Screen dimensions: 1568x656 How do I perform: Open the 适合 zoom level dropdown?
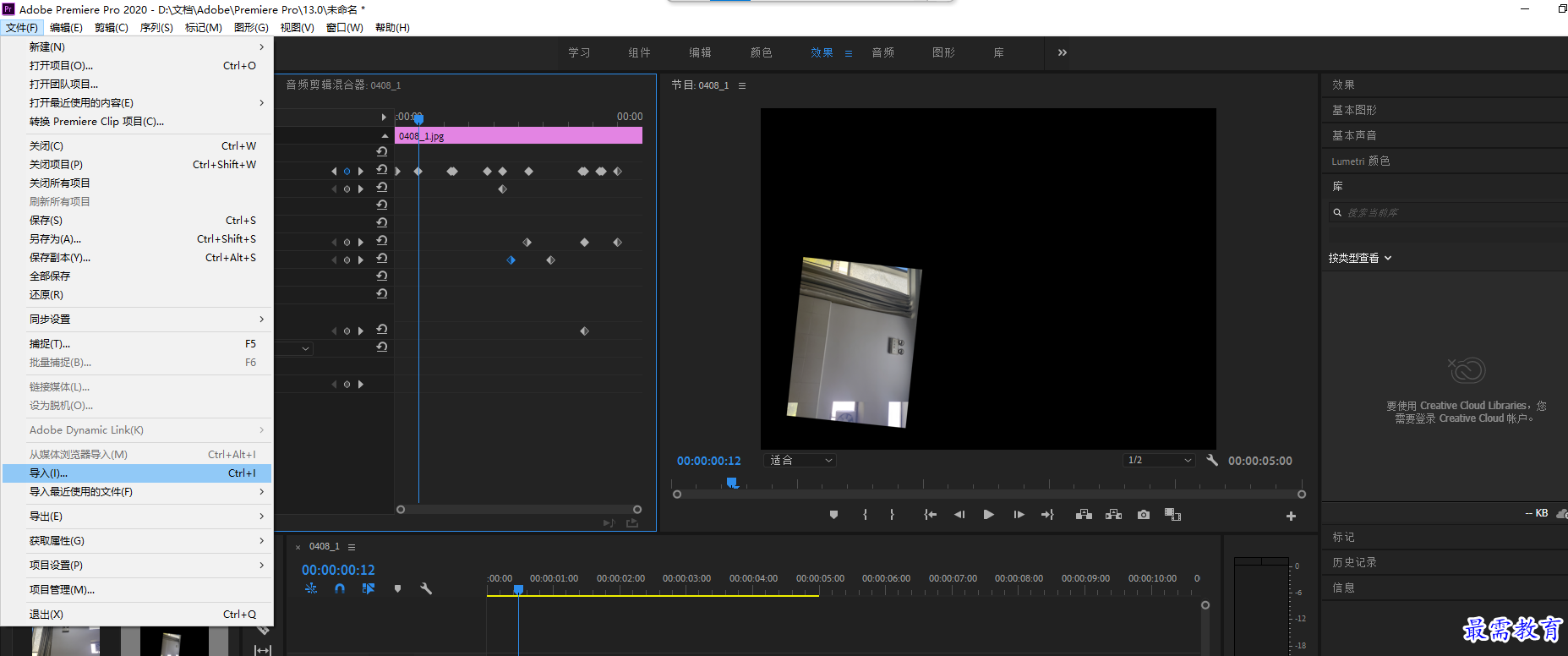(800, 460)
